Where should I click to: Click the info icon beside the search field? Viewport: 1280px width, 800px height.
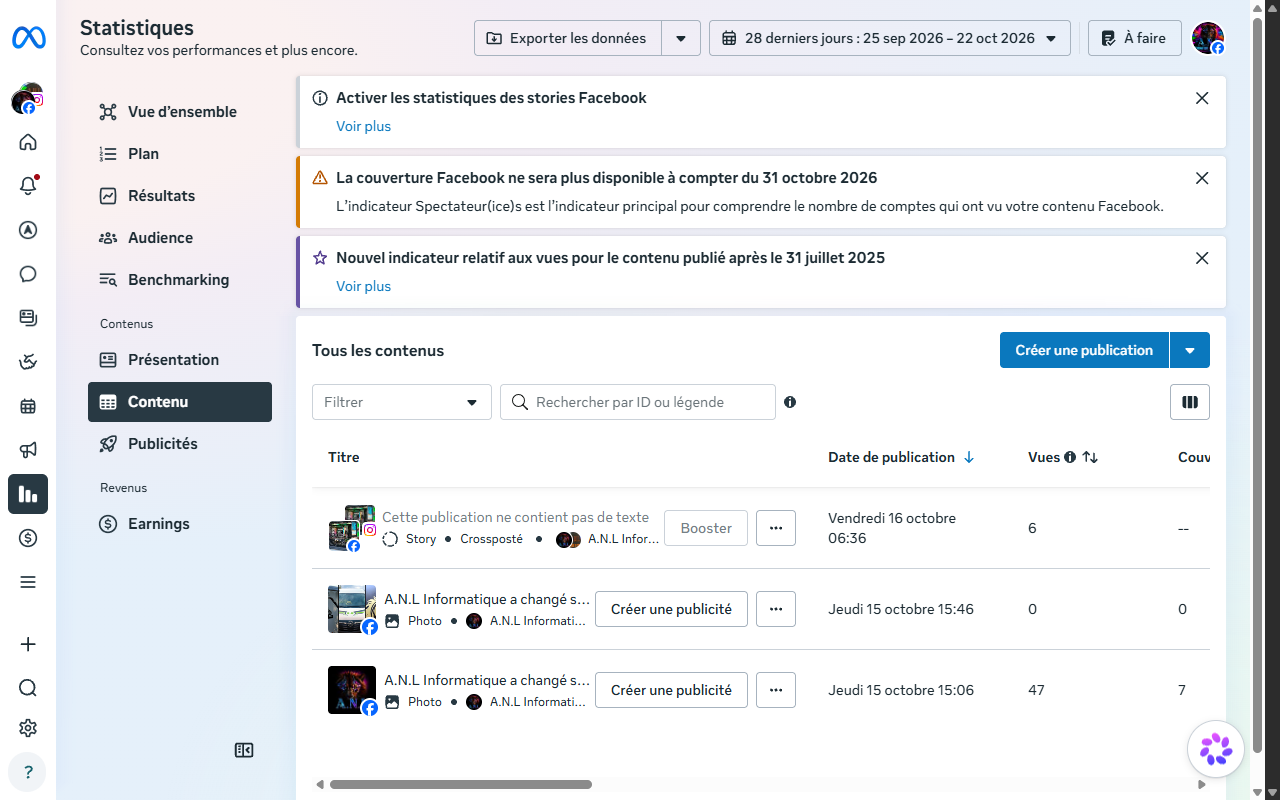pos(790,402)
